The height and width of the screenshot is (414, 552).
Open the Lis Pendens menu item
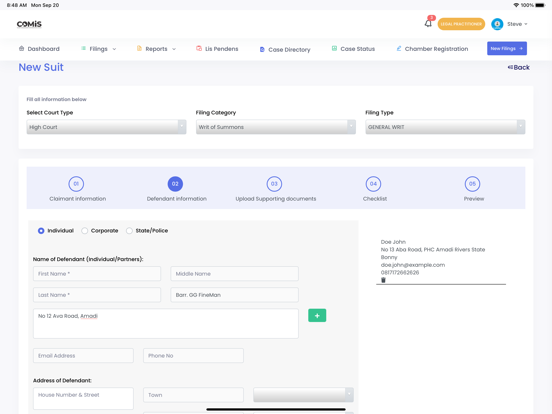pos(217,49)
